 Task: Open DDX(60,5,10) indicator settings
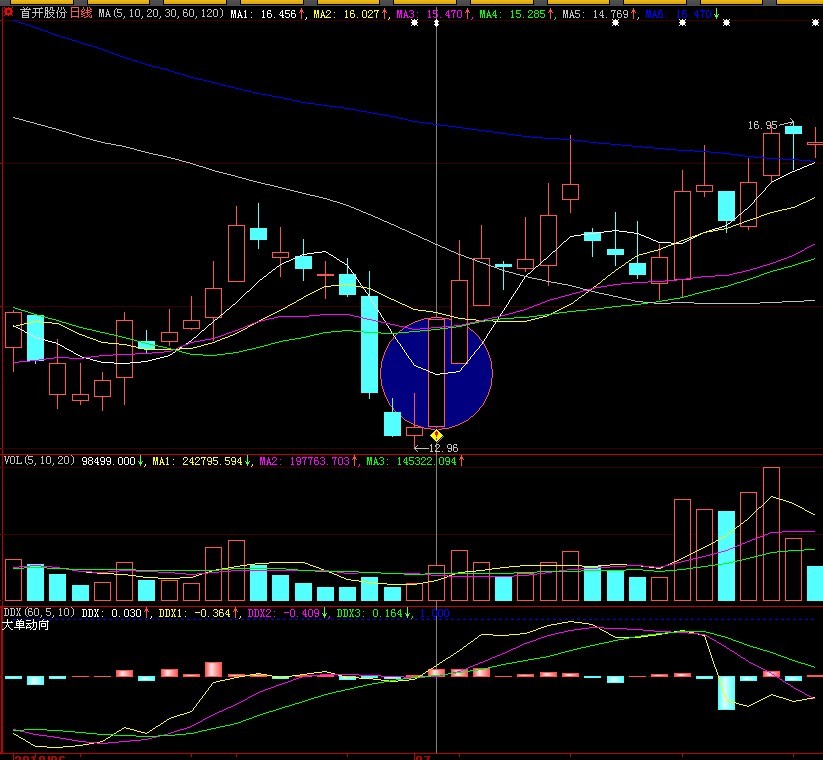[39, 613]
